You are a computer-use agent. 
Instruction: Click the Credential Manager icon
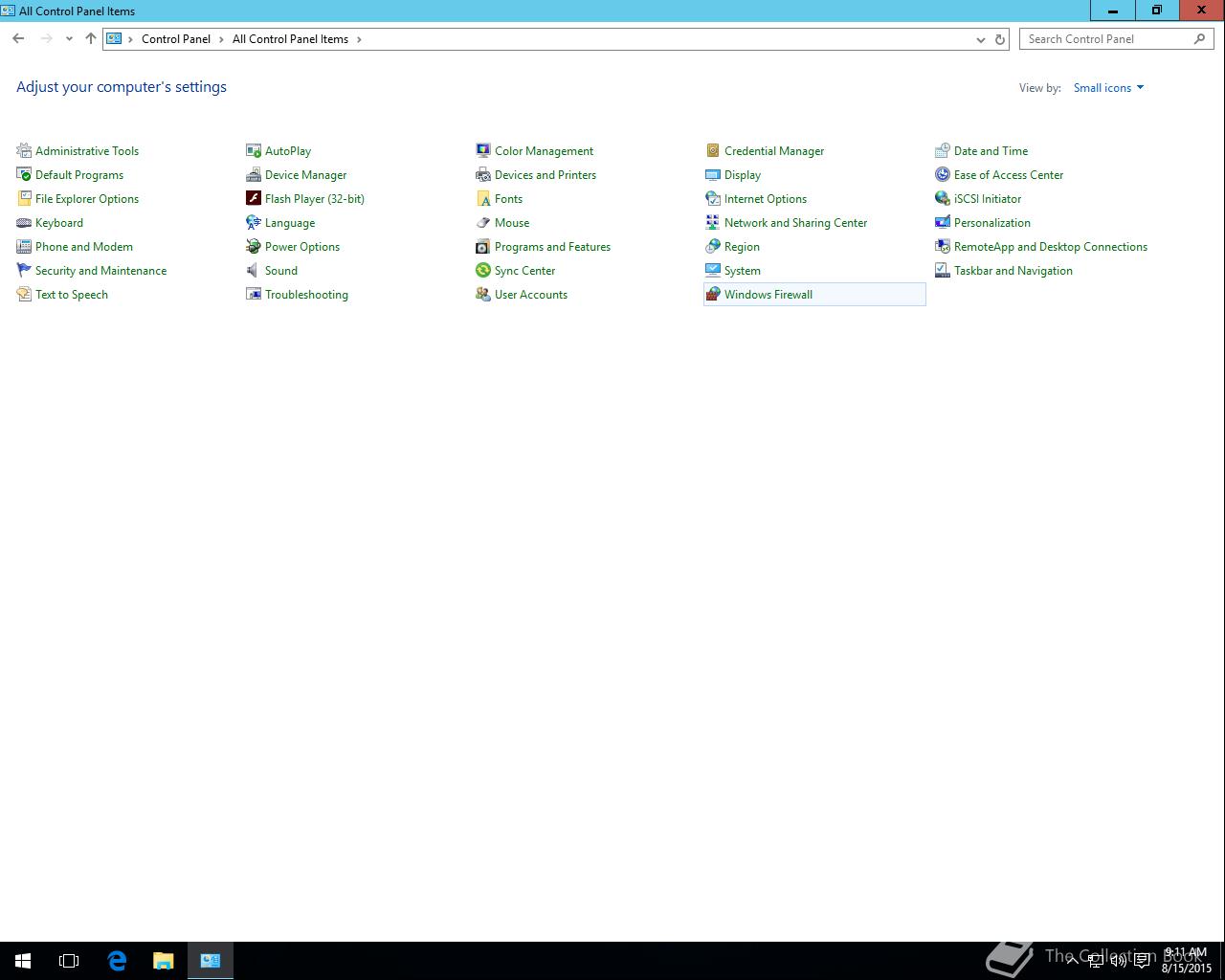[x=713, y=150]
